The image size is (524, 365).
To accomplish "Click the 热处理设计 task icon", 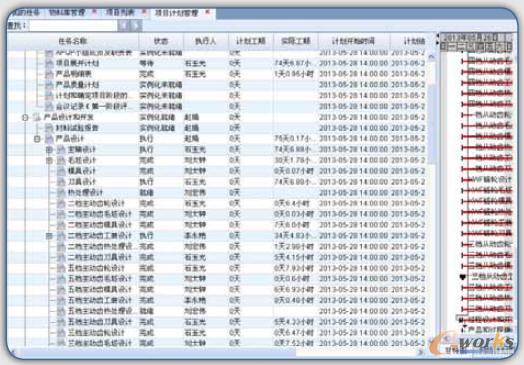I will pyautogui.click(x=61, y=193).
